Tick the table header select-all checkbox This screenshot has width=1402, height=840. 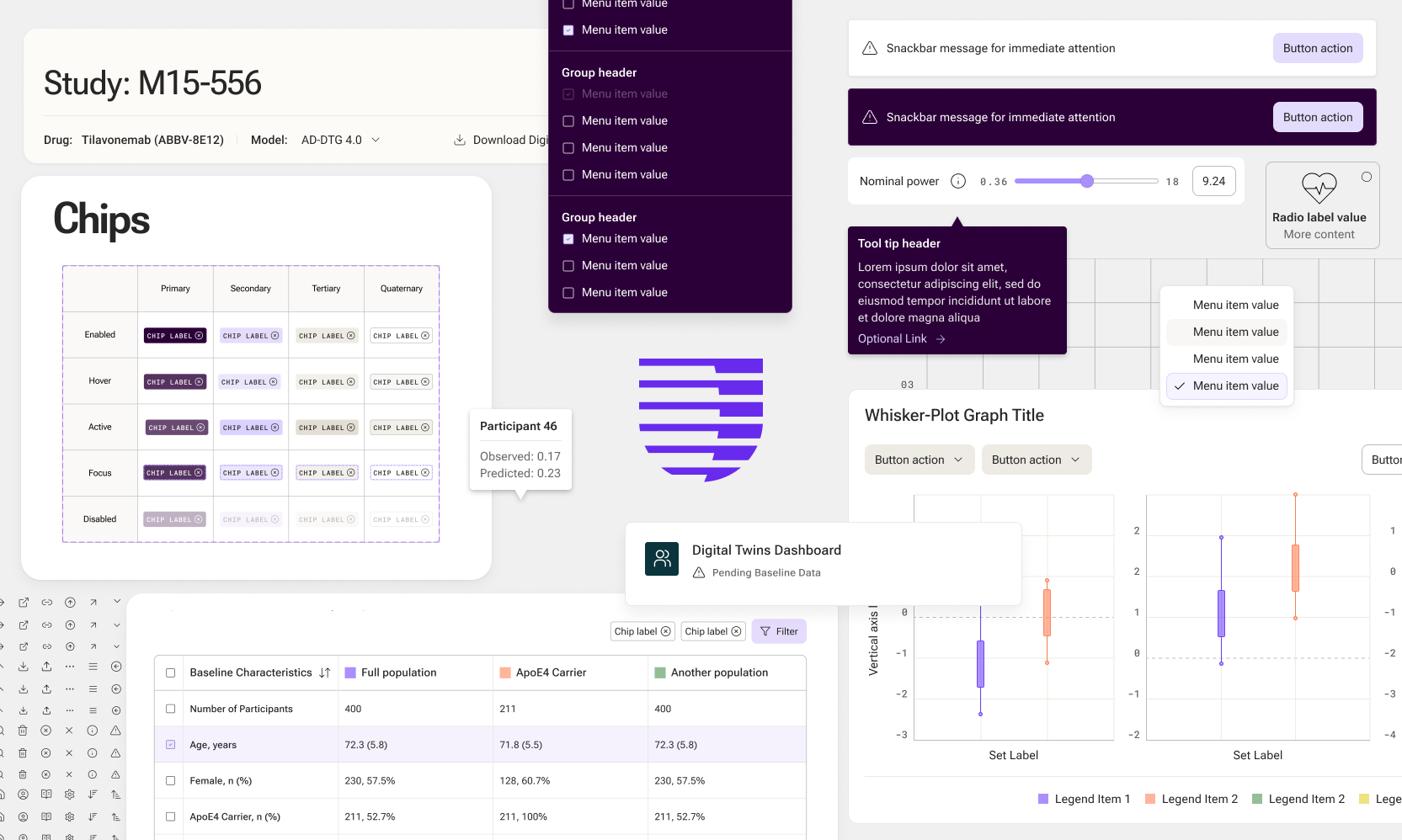click(171, 673)
